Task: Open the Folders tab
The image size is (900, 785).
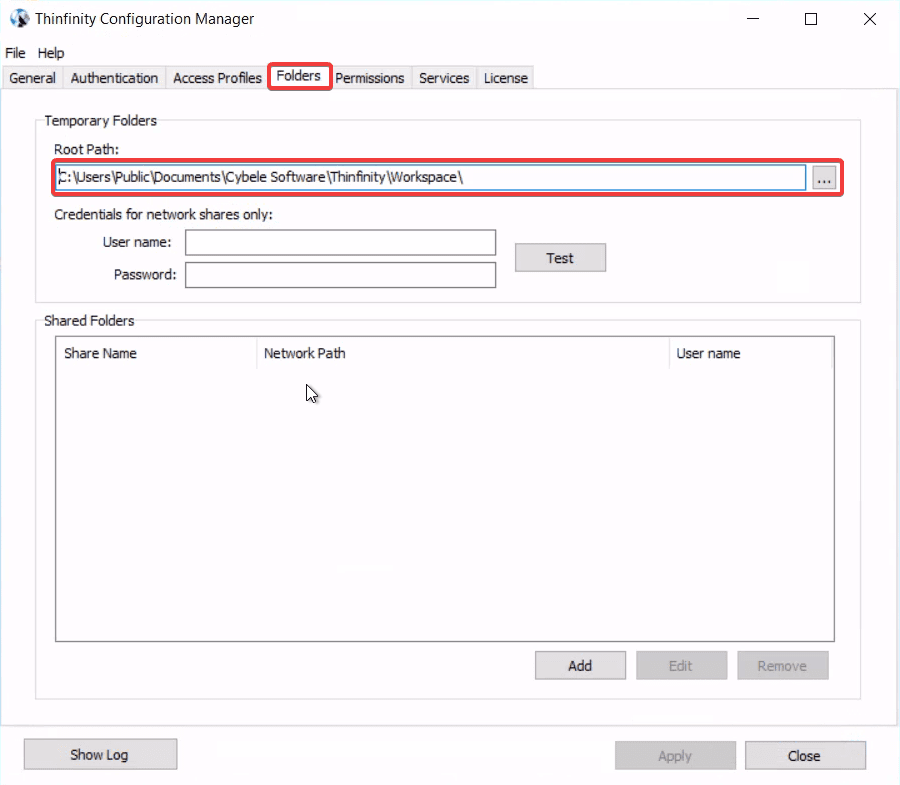Action: click(299, 75)
